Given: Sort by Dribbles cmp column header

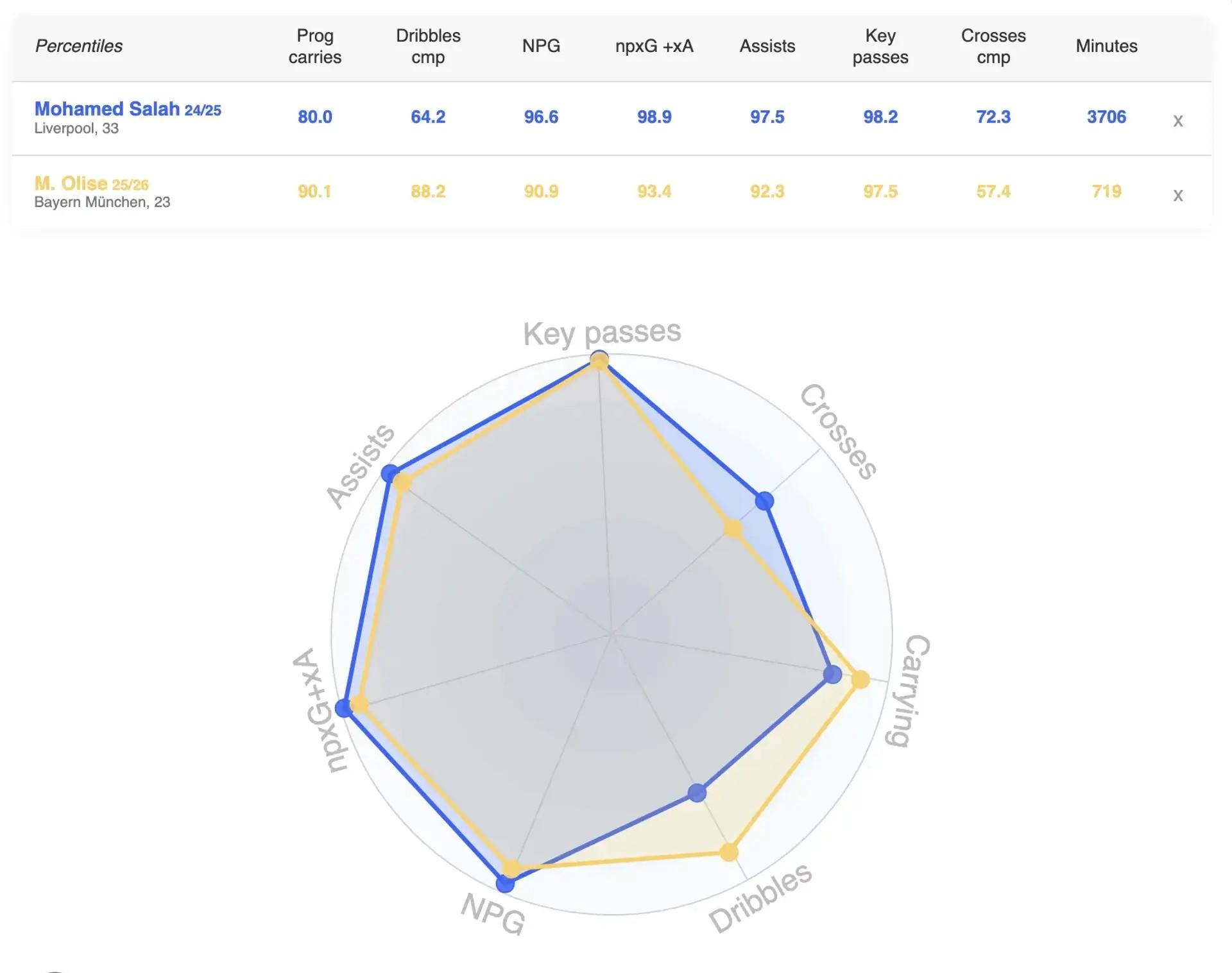Looking at the screenshot, I should (428, 46).
